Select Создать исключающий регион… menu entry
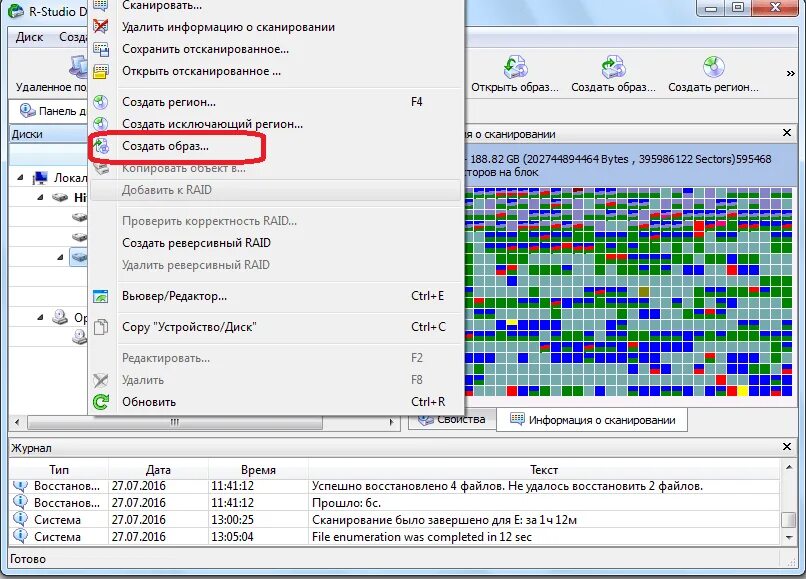806x579 pixels. pyautogui.click(x=212, y=124)
